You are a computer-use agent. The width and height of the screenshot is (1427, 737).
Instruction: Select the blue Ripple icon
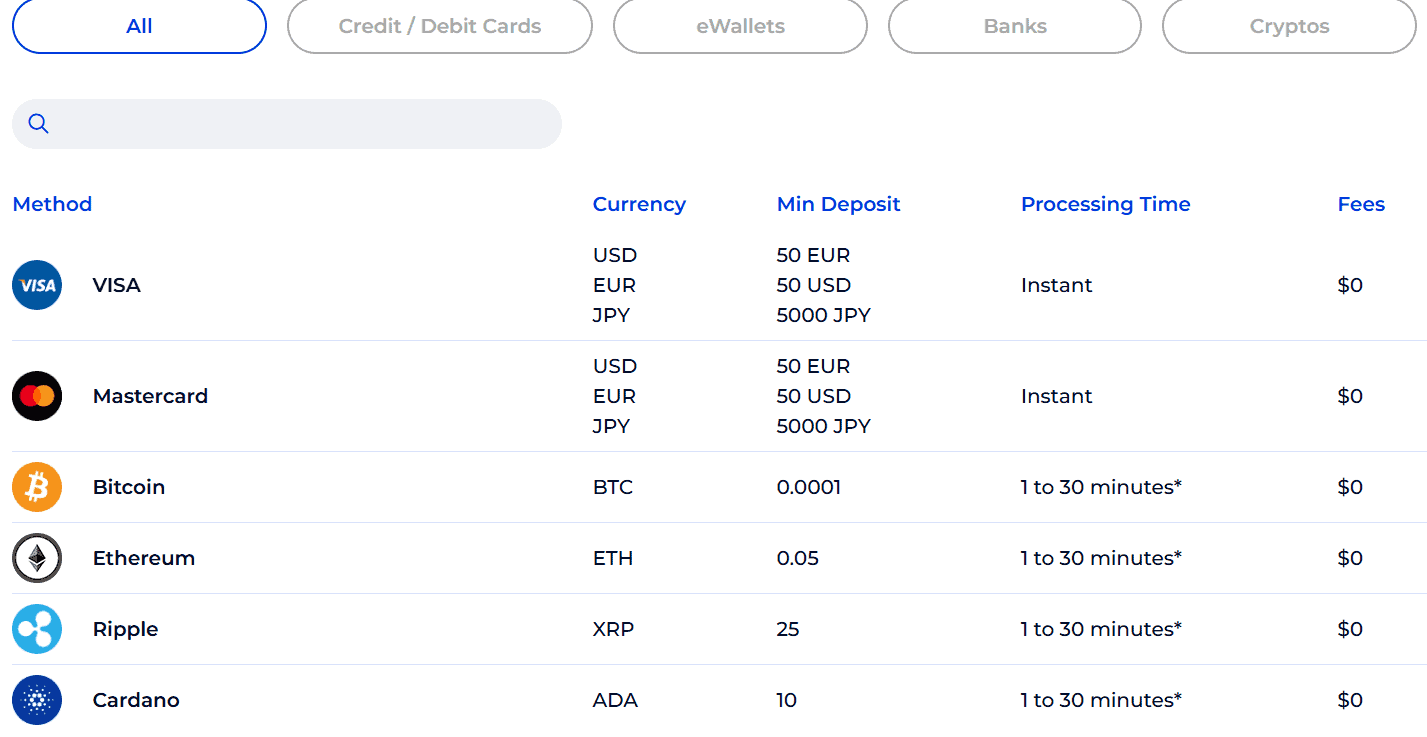coord(37,629)
